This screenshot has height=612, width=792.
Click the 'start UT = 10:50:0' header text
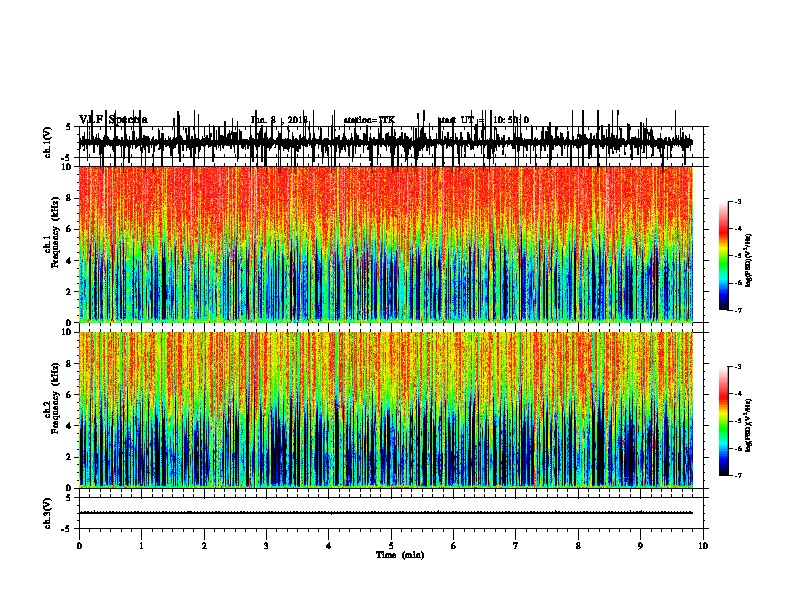483,120
